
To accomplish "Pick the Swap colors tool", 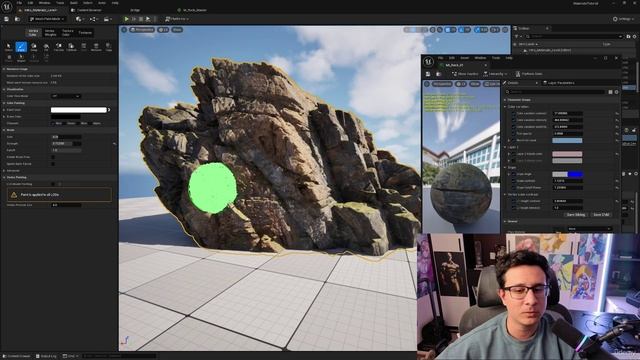I will [34, 47].
